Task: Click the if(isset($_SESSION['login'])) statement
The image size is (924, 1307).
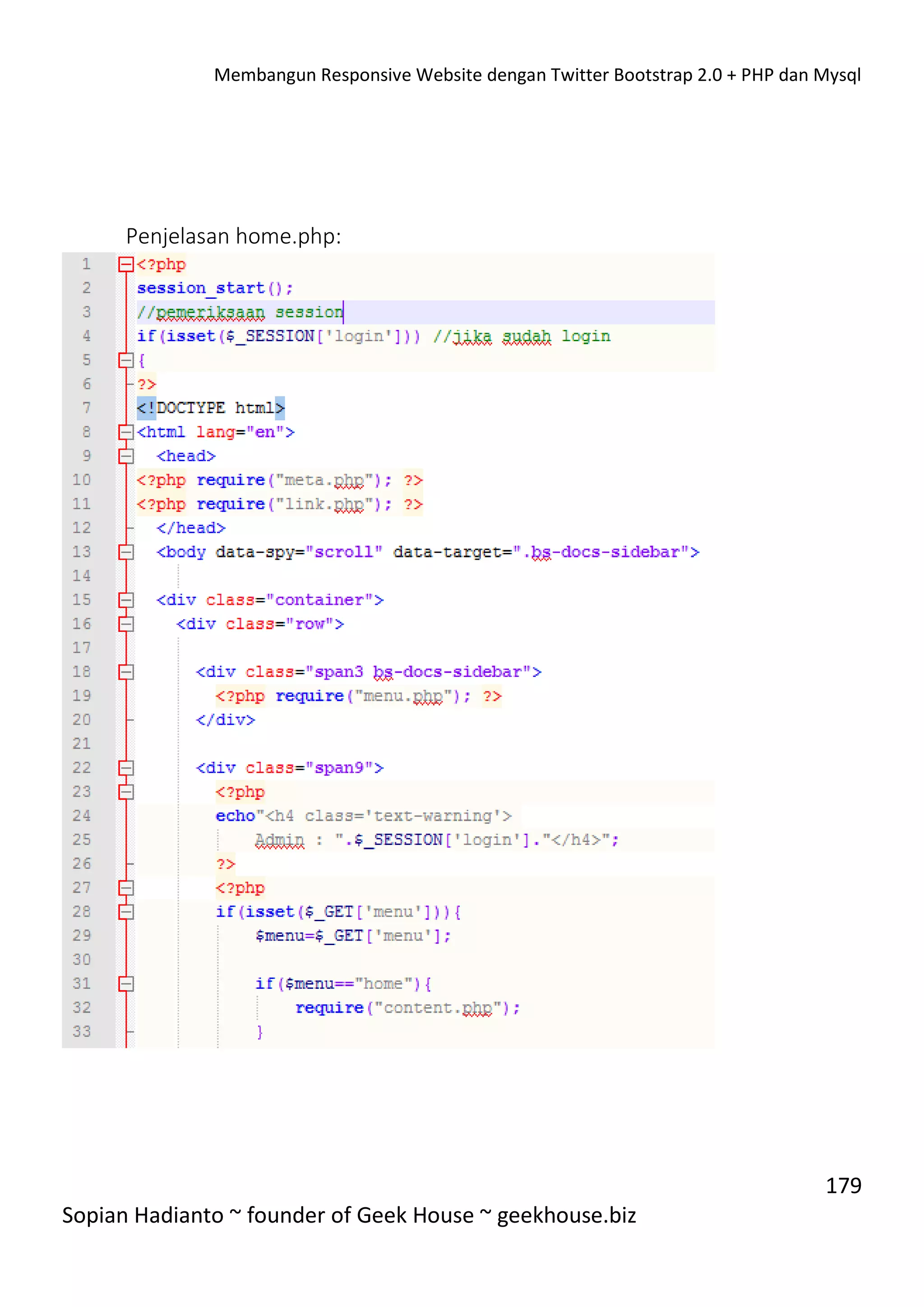Action: [278, 336]
